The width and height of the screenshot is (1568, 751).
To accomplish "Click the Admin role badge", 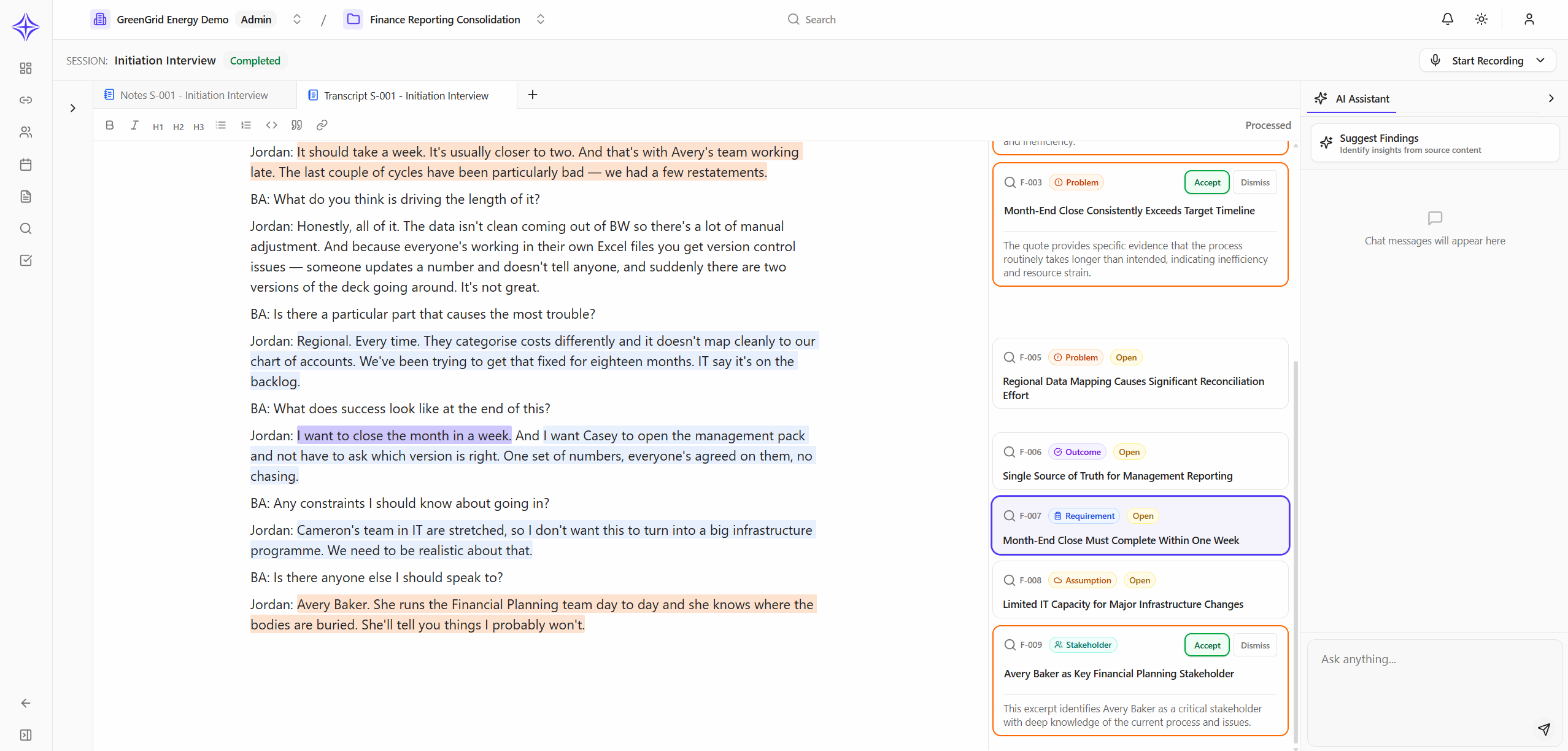I will pos(256,20).
